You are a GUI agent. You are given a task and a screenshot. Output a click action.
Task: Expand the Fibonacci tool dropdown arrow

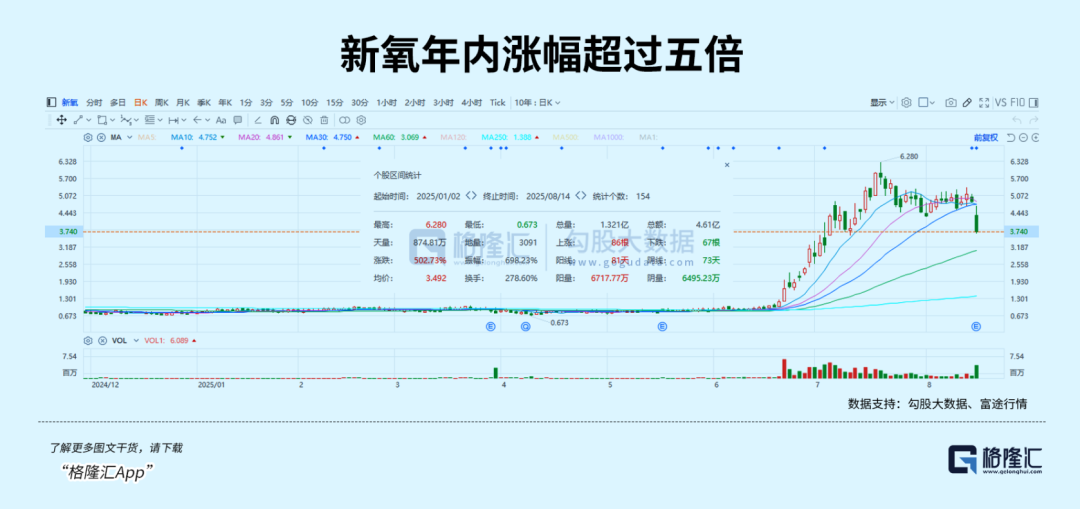coord(160,120)
